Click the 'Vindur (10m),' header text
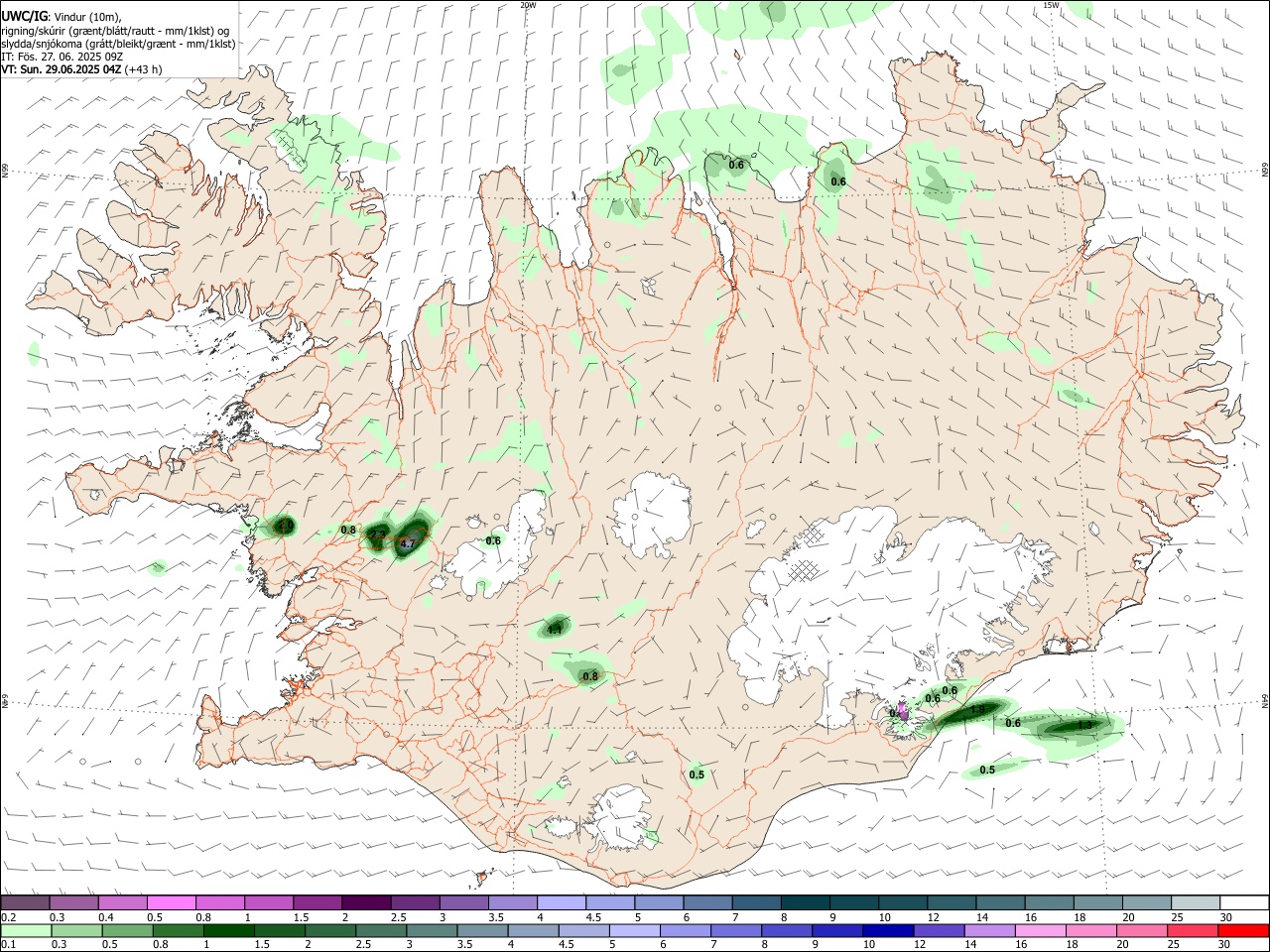 (87, 17)
